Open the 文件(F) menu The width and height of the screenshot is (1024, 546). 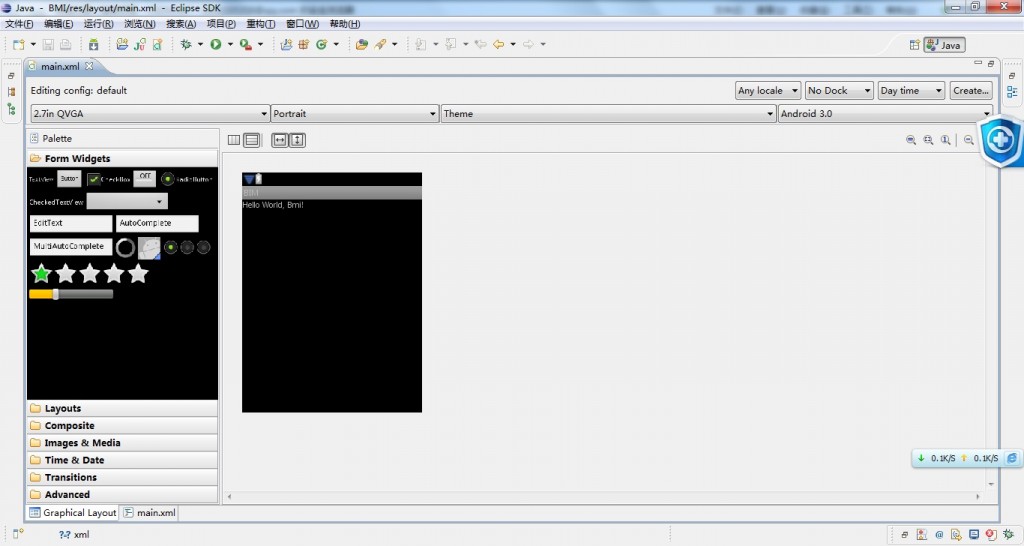19,24
